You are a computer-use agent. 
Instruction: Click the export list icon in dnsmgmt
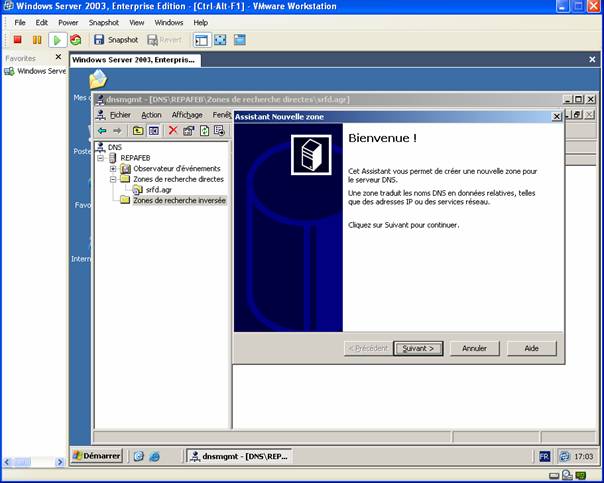[x=220, y=131]
